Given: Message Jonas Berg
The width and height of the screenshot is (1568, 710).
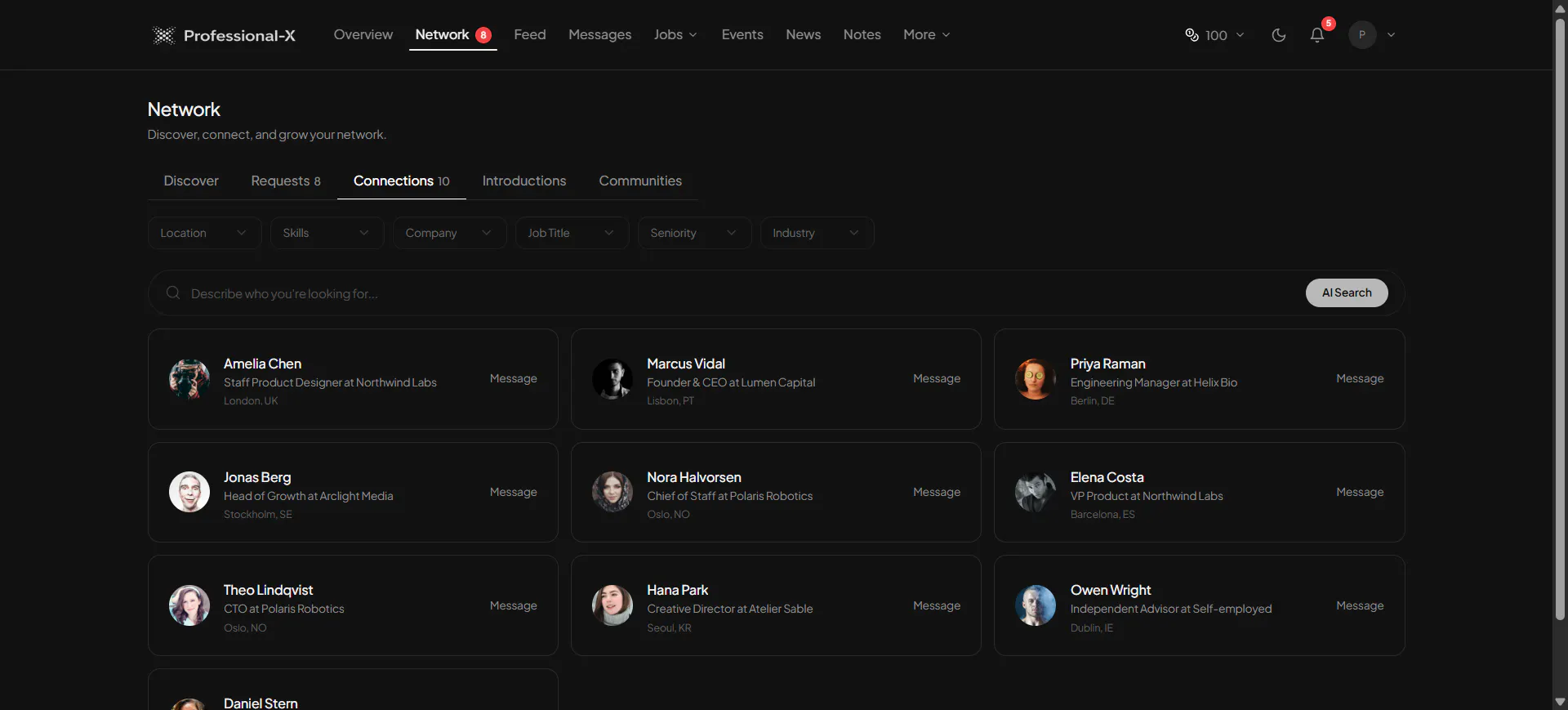Looking at the screenshot, I should (x=514, y=492).
